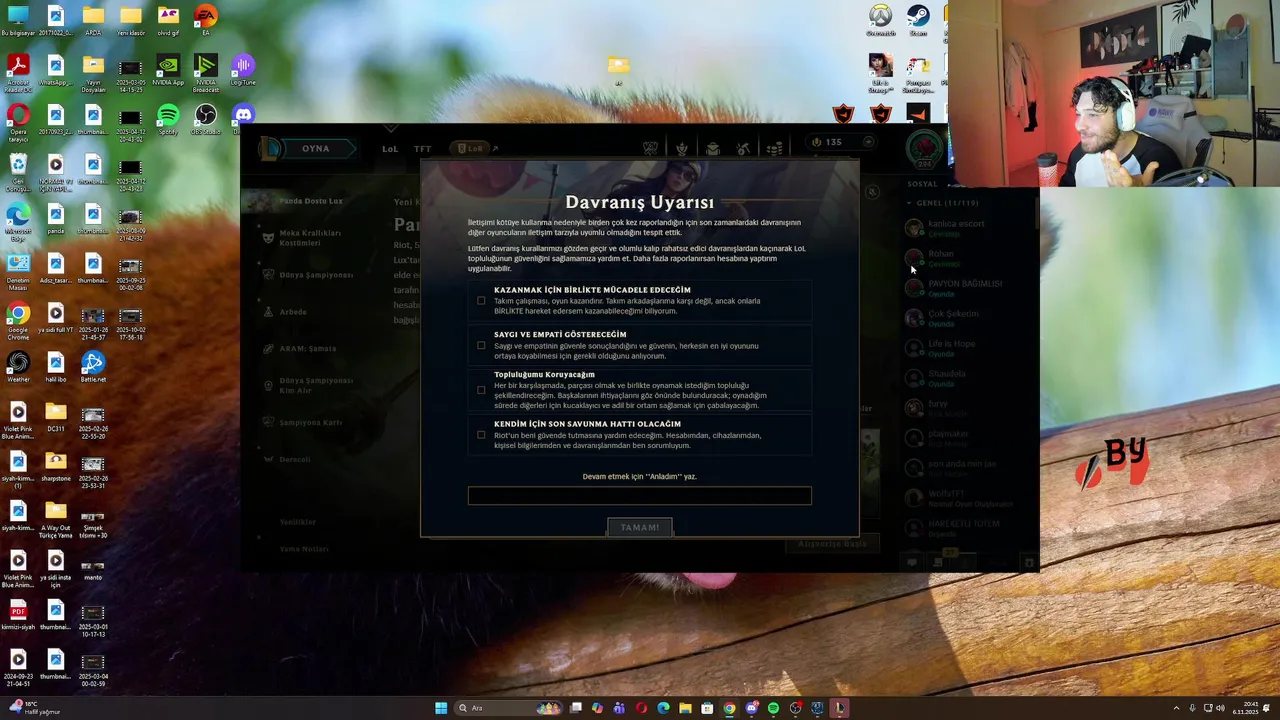
Task: Open Şampiyona Kartı in the sidebar
Action: (x=310, y=423)
